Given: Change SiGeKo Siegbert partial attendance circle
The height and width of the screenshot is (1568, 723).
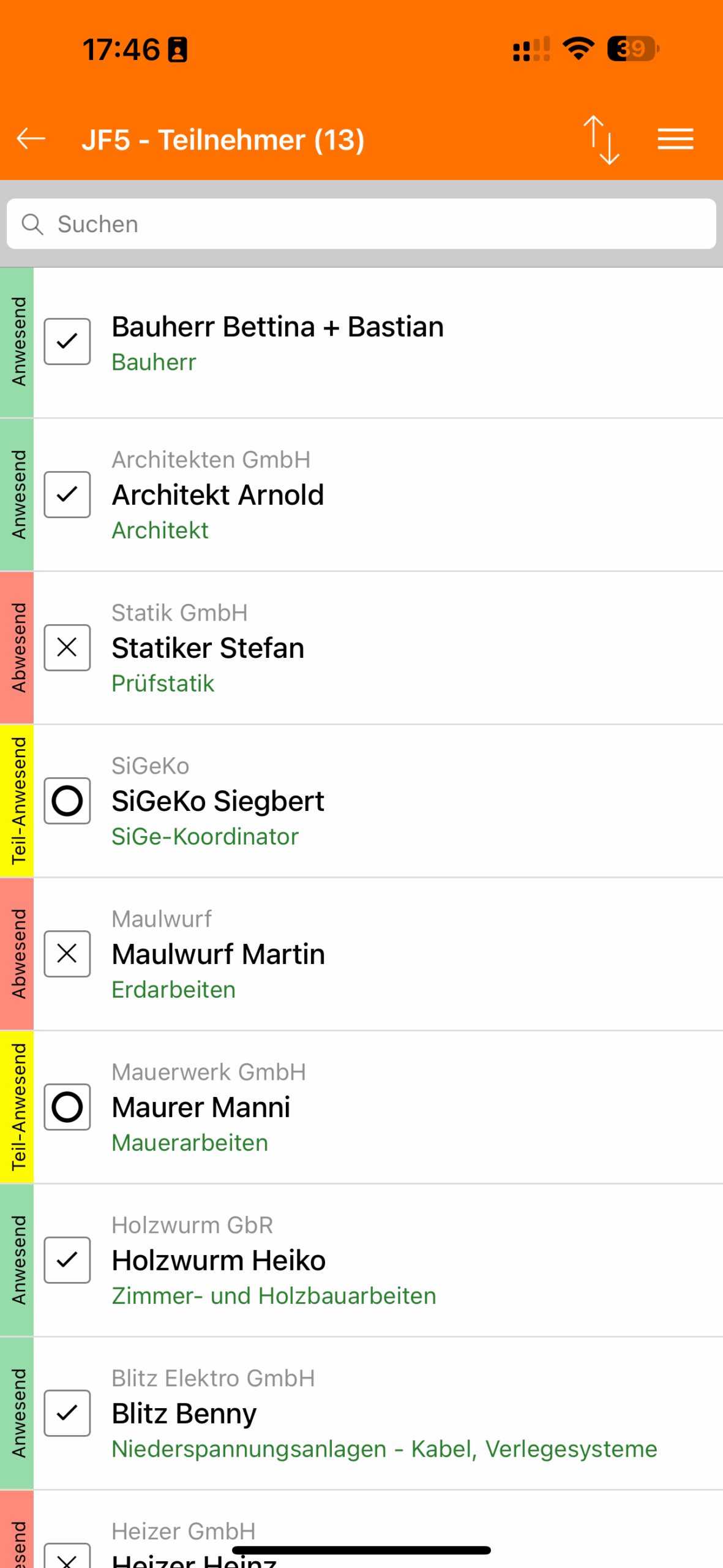Looking at the screenshot, I should click(x=67, y=801).
